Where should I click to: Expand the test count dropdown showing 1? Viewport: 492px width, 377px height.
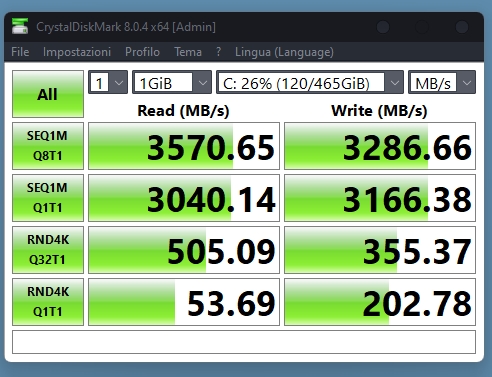108,82
